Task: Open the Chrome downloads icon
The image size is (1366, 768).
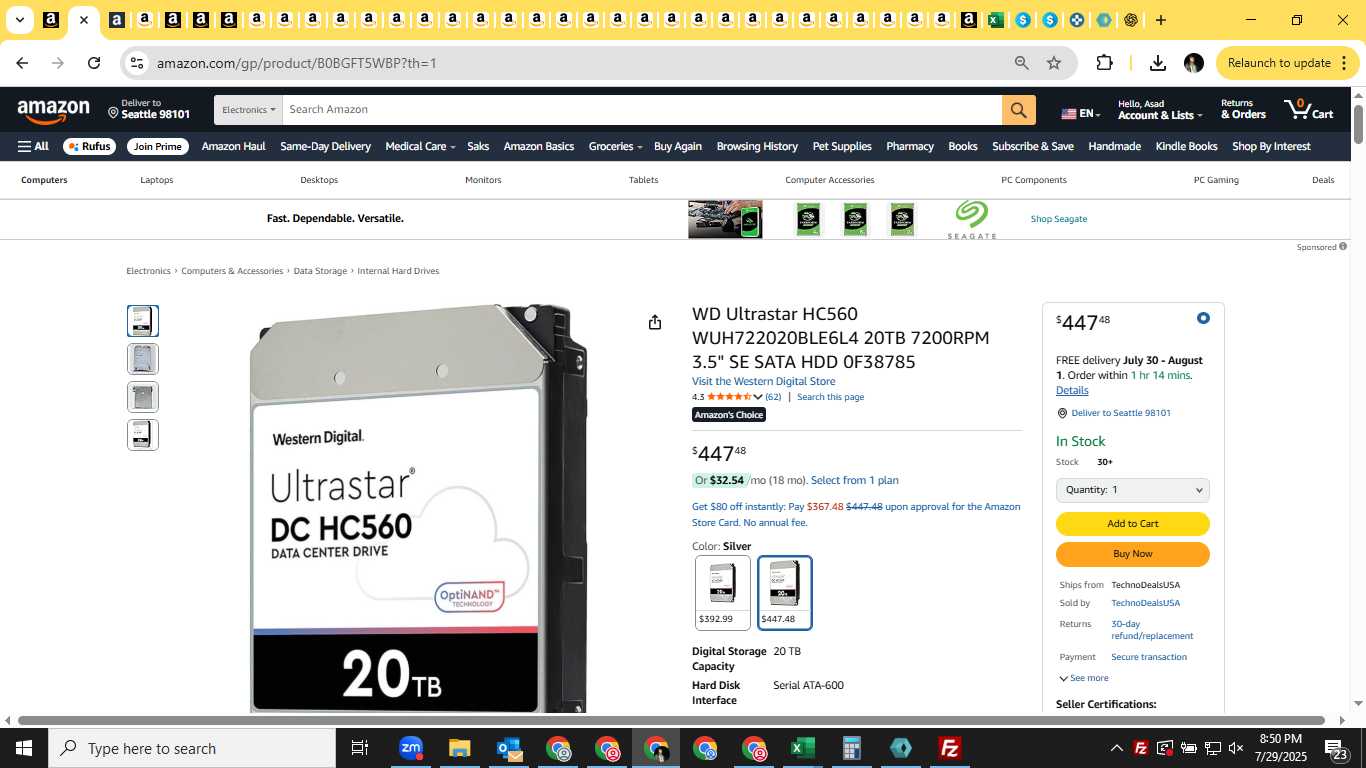Action: tap(1158, 63)
